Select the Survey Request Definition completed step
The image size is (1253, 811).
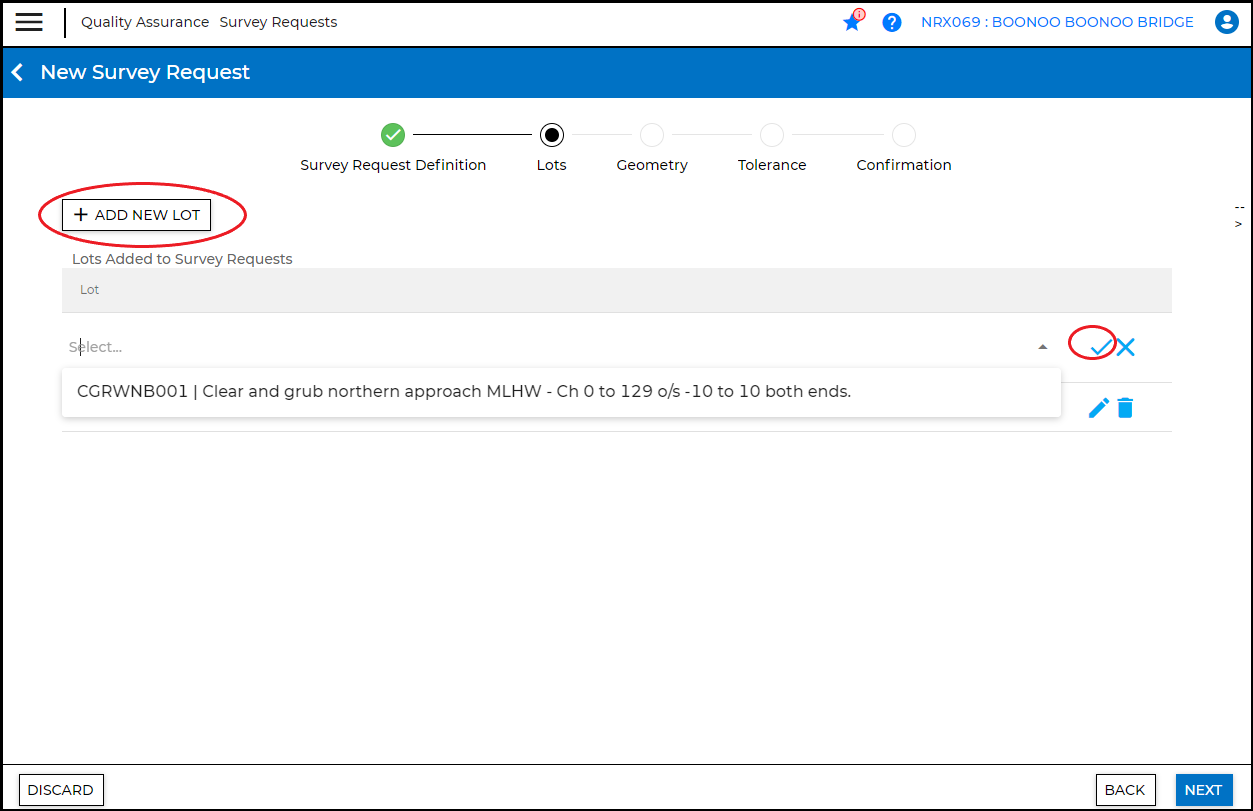pos(393,134)
